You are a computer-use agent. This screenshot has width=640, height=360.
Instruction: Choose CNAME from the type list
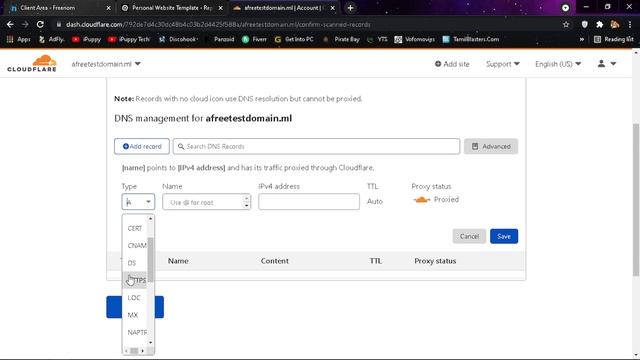(136, 245)
